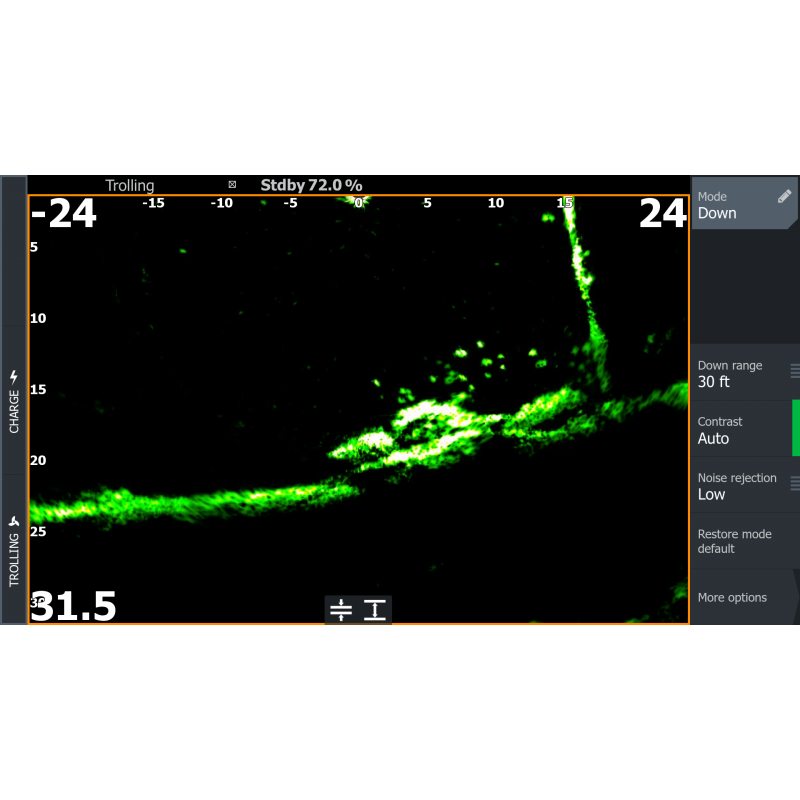
Task: Open the Down range 30 ft setting
Action: pos(740,374)
